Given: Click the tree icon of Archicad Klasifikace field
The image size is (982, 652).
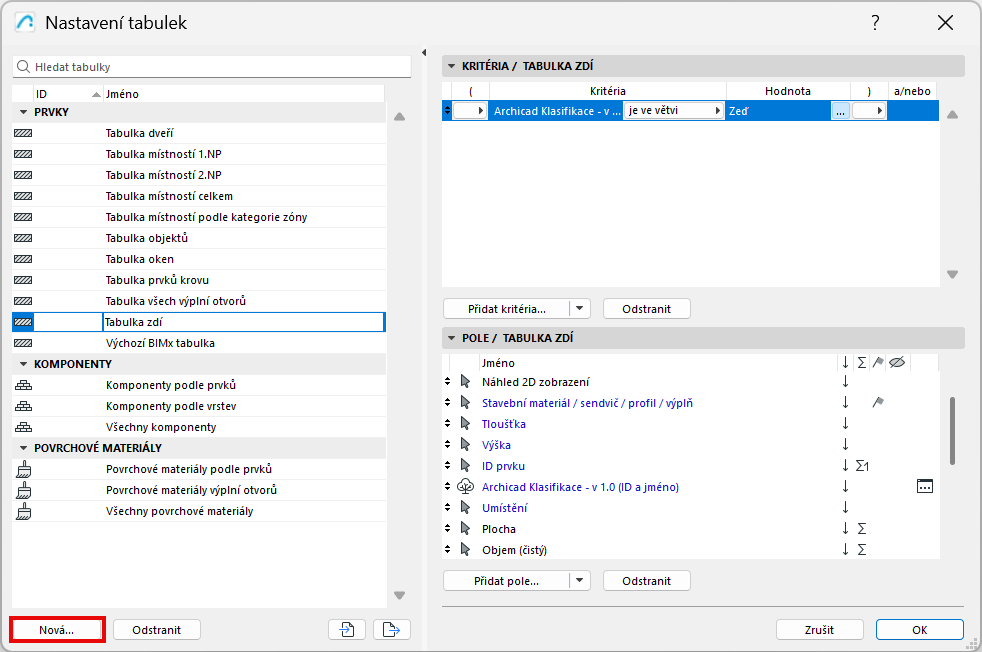Looking at the screenshot, I should coord(464,486).
